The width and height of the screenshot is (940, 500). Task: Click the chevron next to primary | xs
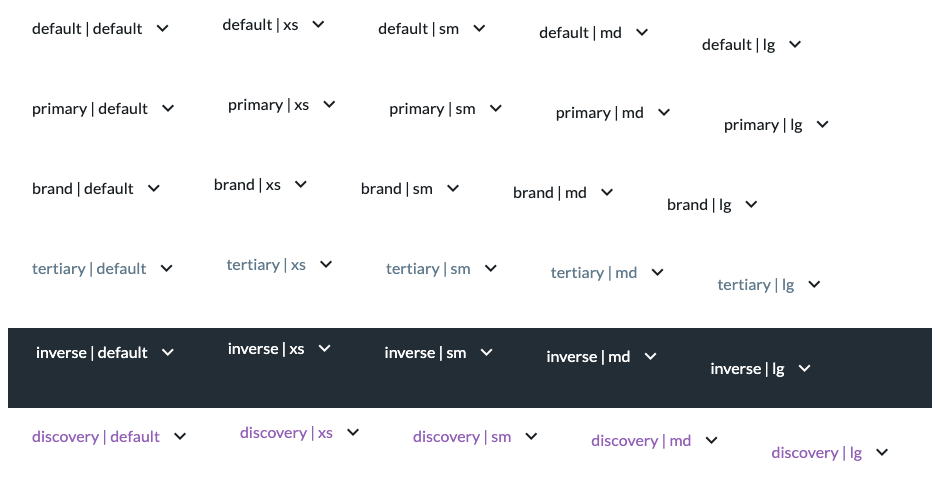[x=329, y=104]
